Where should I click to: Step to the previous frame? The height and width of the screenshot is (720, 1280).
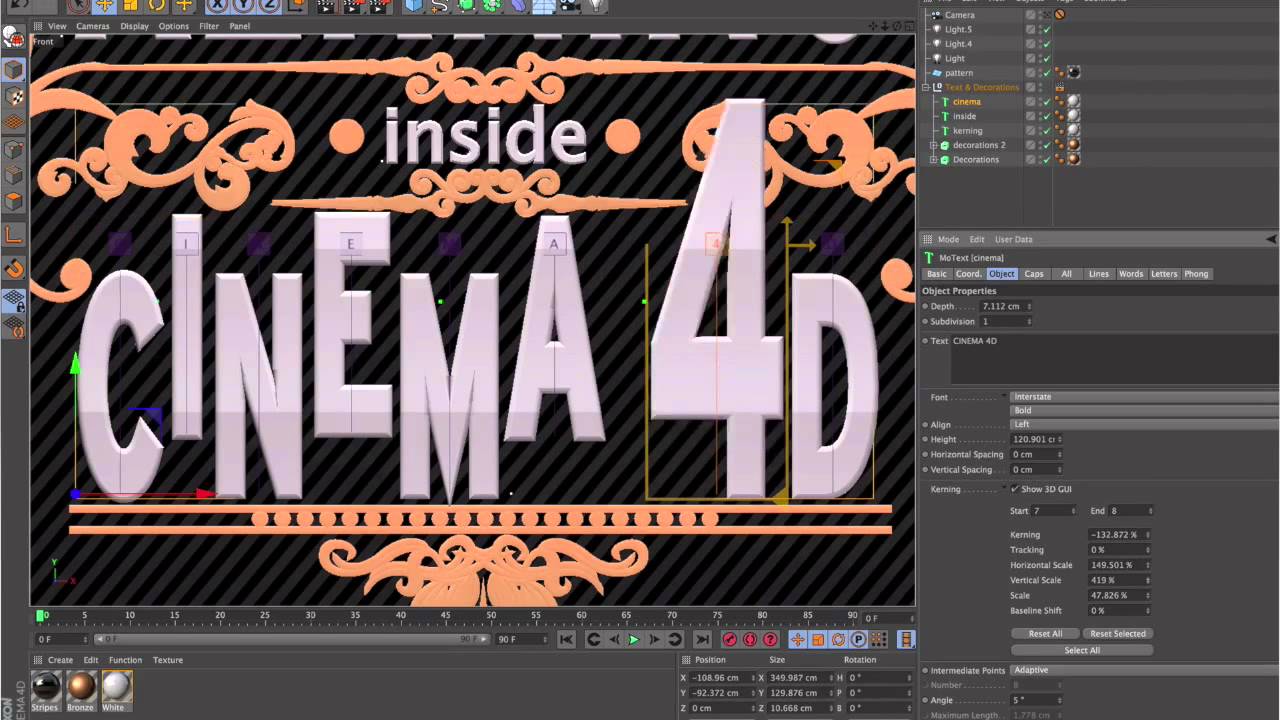(x=613, y=640)
